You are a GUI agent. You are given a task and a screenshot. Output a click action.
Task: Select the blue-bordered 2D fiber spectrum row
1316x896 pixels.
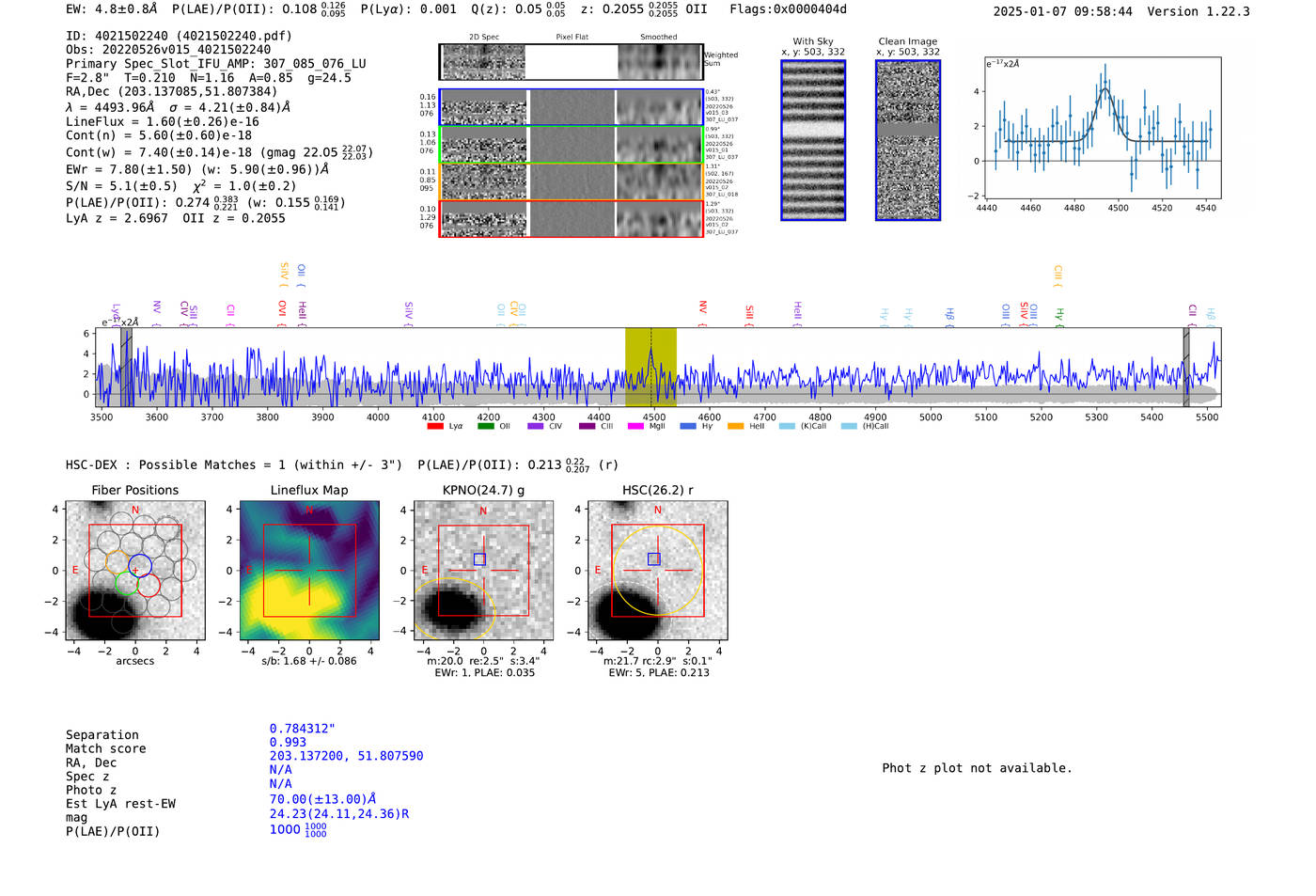(x=571, y=107)
